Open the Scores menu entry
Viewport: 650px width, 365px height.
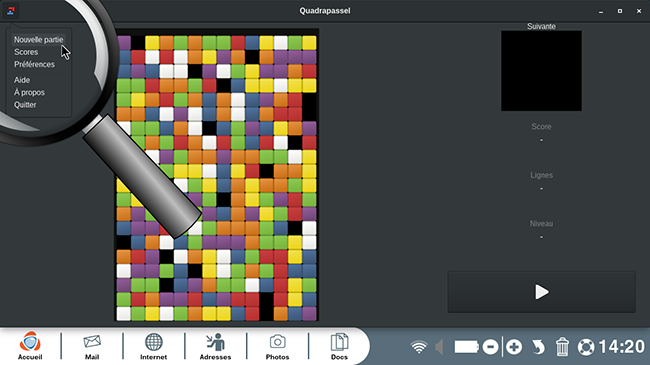click(x=26, y=52)
